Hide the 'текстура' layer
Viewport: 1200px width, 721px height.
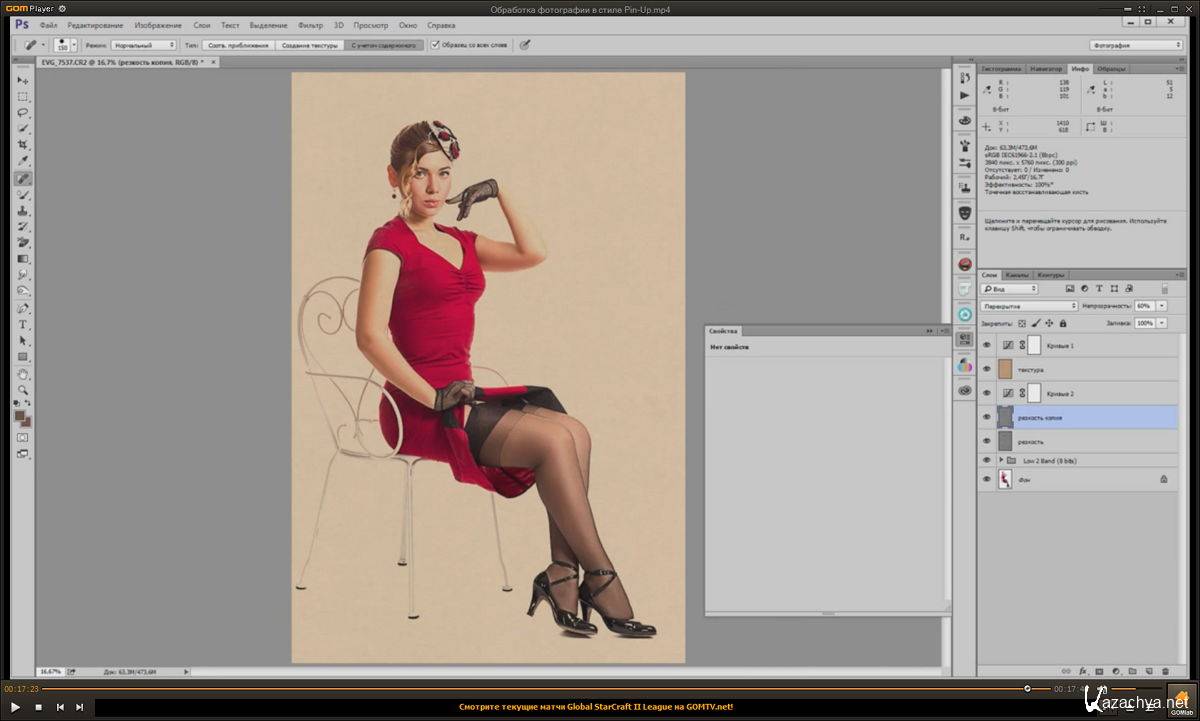pyautogui.click(x=986, y=370)
